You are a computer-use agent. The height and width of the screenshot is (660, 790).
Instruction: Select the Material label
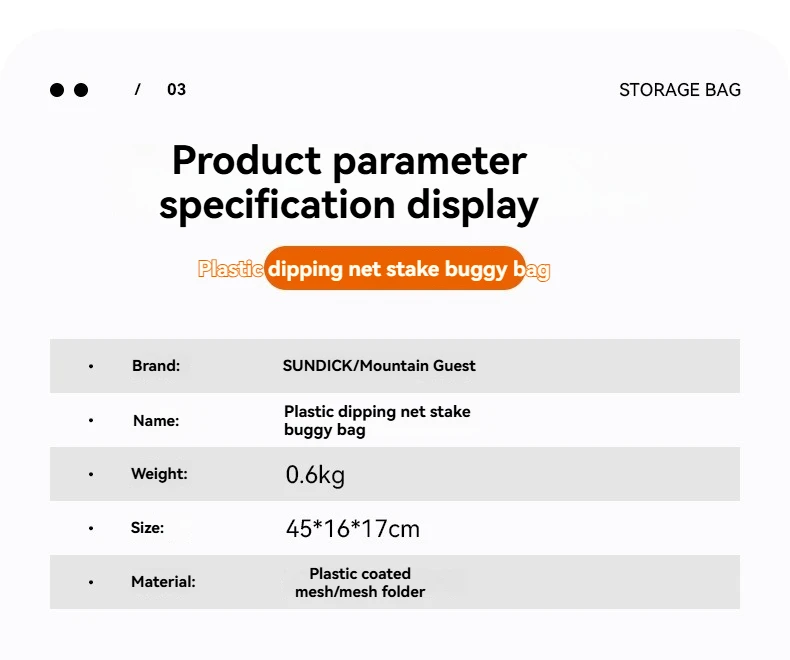point(163,582)
